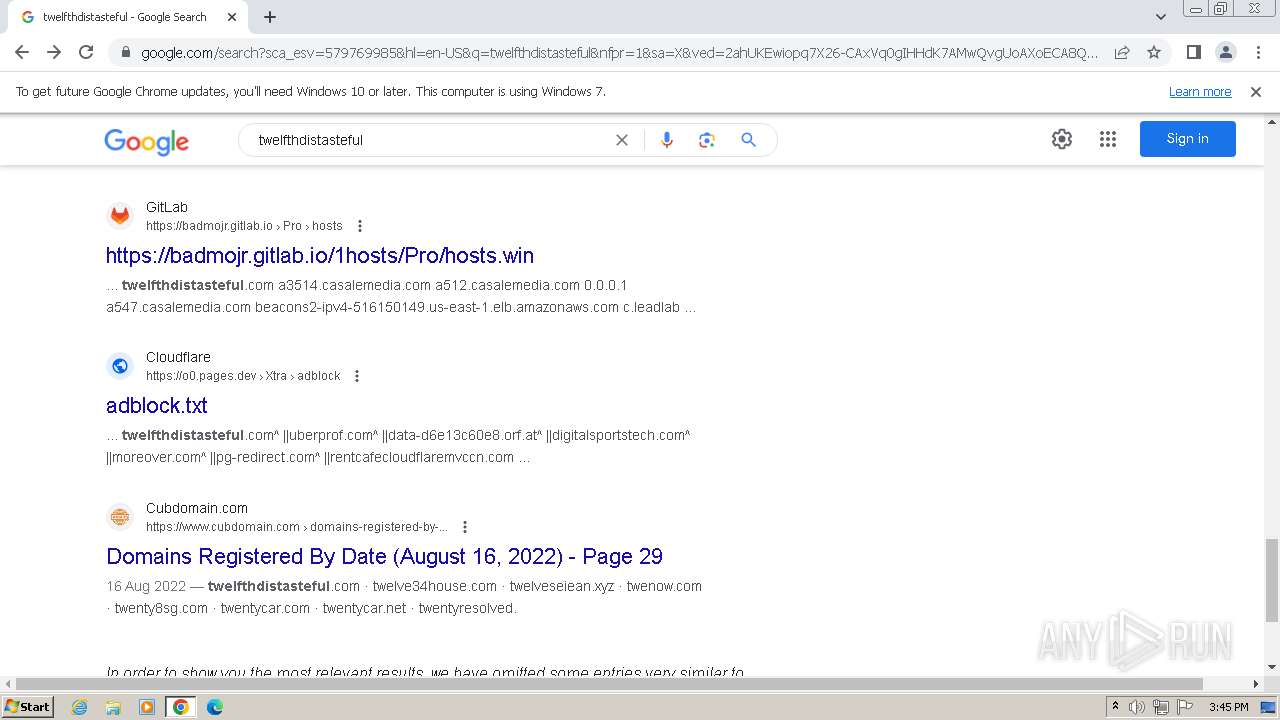Open the Google apps grid

(x=1108, y=139)
